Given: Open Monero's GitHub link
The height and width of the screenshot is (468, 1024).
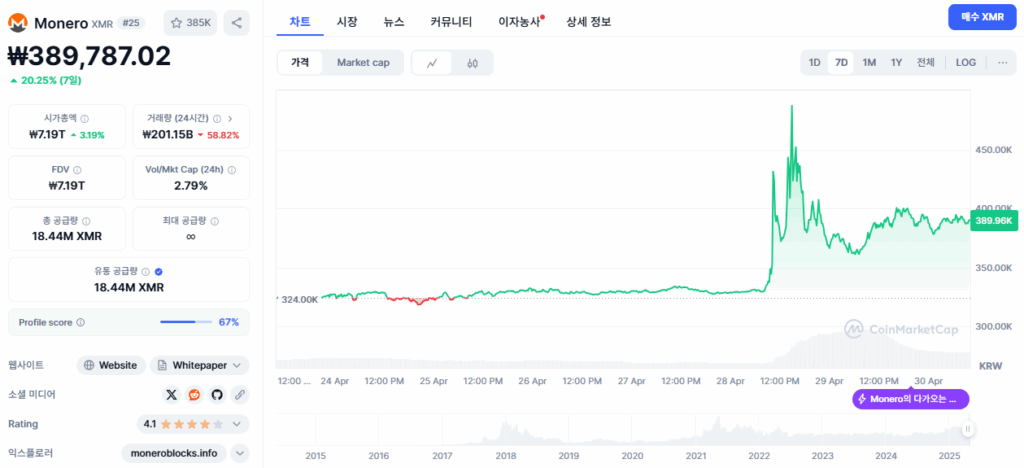Looking at the screenshot, I should (x=217, y=395).
